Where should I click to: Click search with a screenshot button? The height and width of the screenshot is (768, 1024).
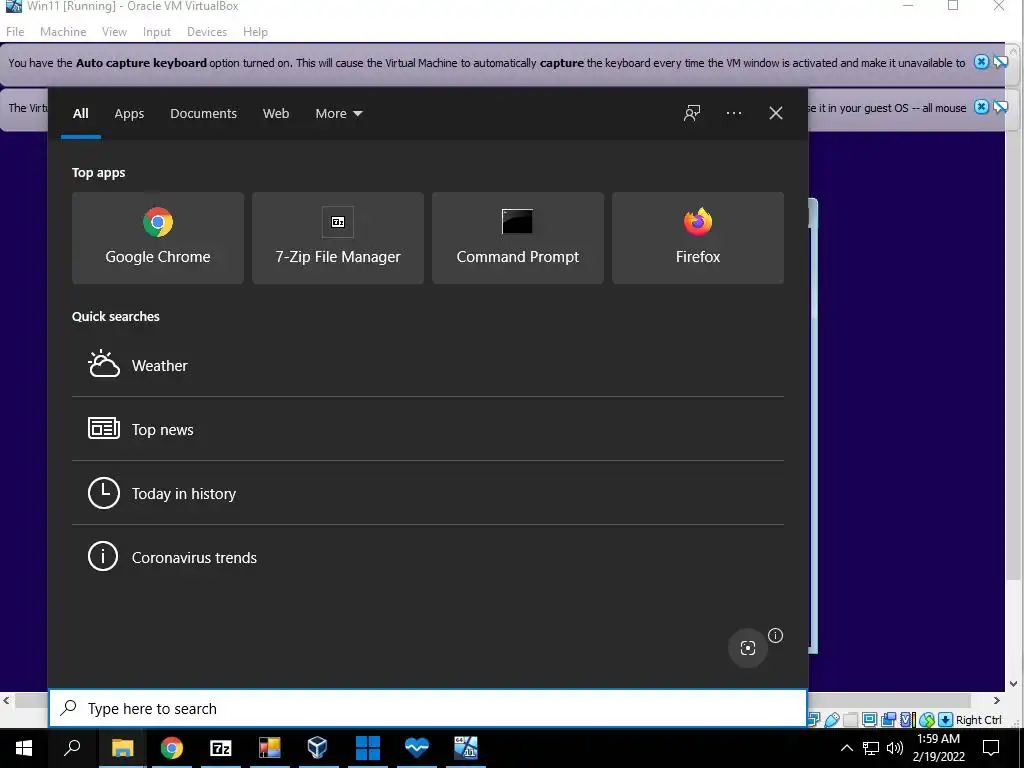(747, 648)
